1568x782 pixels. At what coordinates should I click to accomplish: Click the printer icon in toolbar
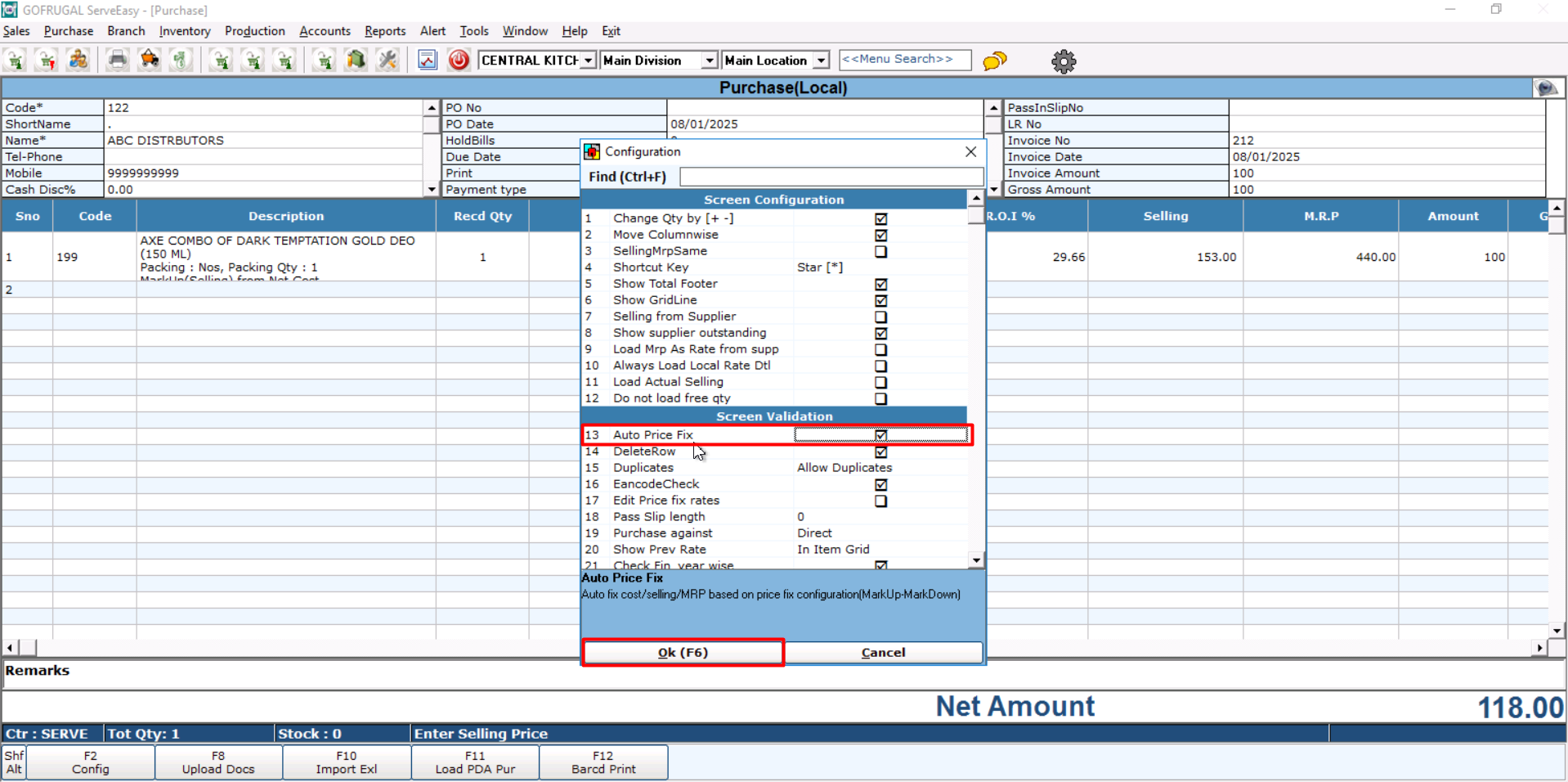[x=118, y=61]
